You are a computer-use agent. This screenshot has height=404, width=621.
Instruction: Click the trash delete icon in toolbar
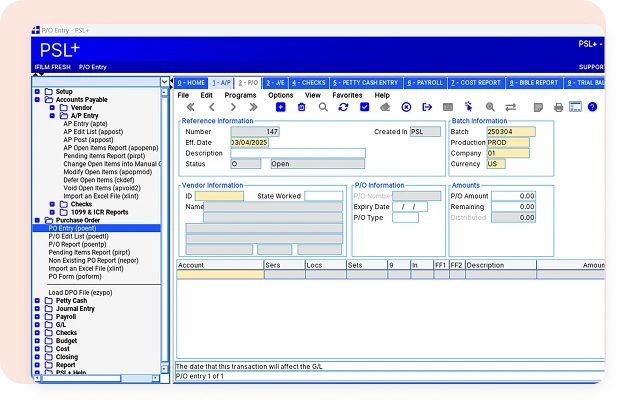[301, 107]
